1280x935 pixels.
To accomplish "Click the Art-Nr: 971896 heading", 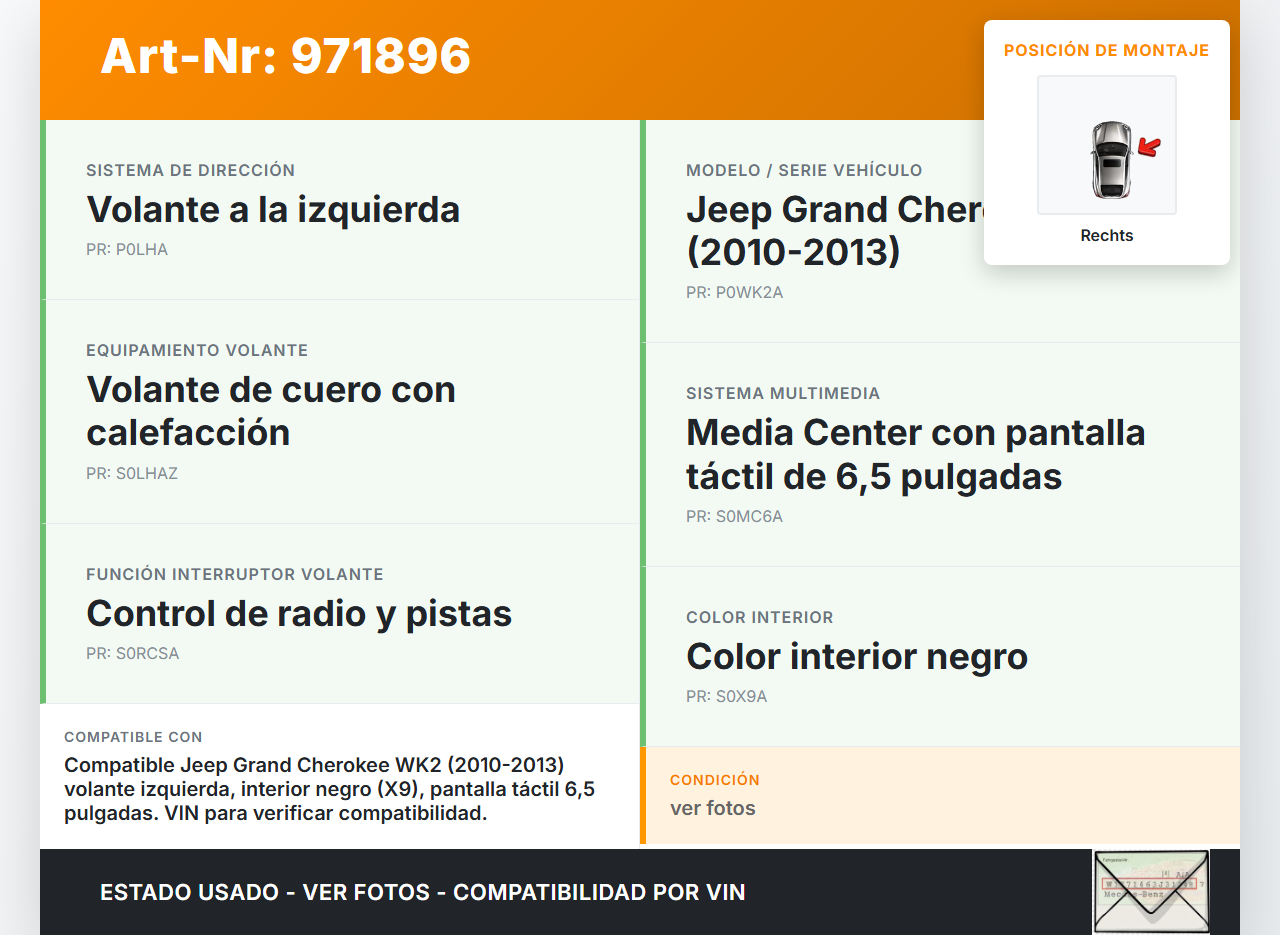I will (x=286, y=56).
